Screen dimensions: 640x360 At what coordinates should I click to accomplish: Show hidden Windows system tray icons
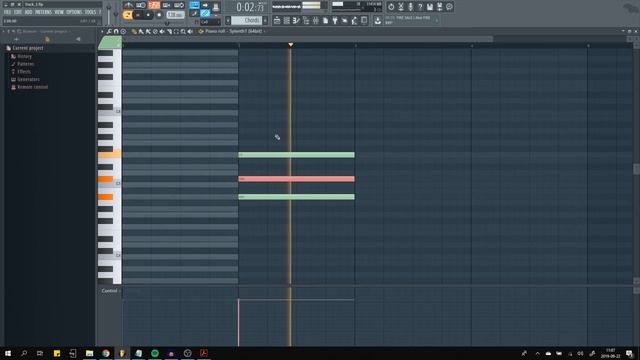pyautogui.click(x=538, y=353)
